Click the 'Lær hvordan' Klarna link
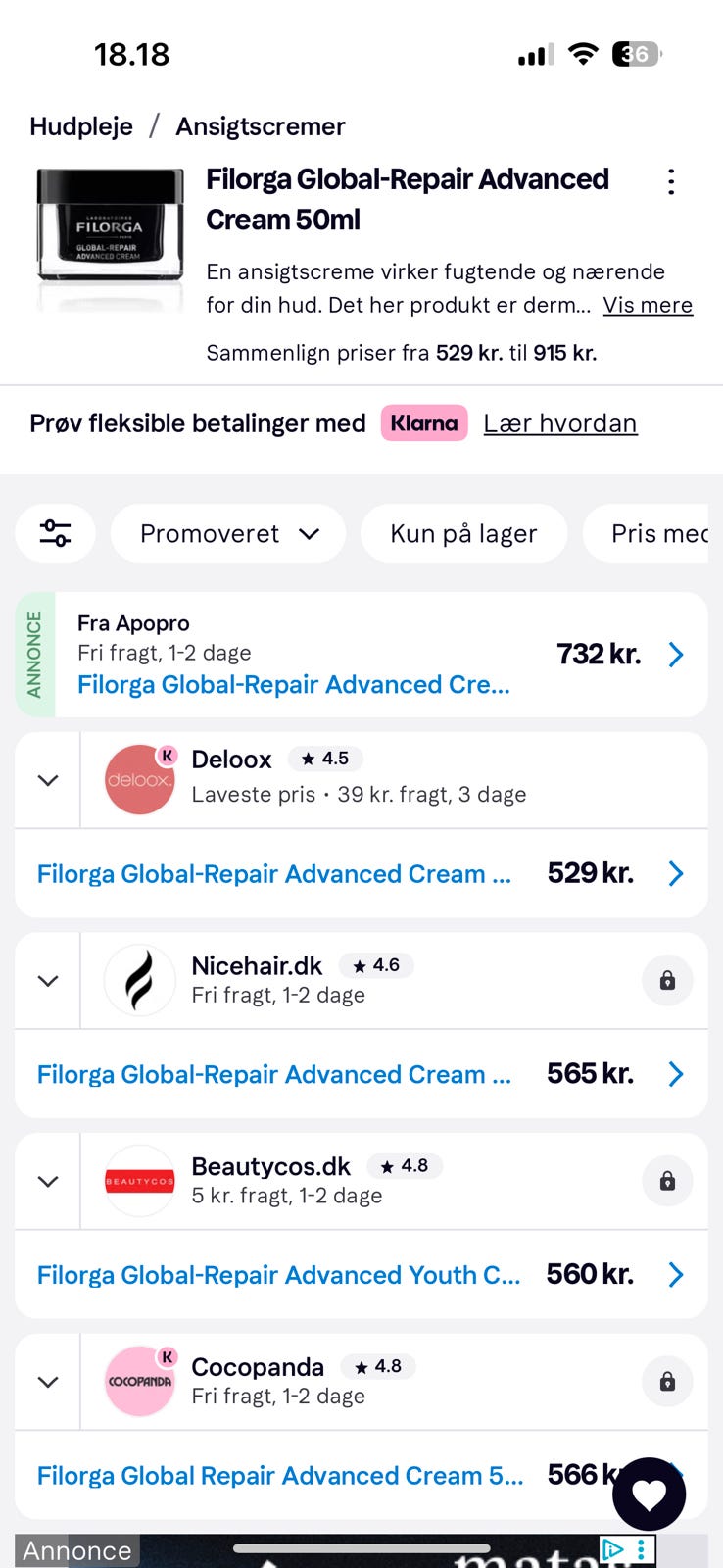 pos(560,423)
